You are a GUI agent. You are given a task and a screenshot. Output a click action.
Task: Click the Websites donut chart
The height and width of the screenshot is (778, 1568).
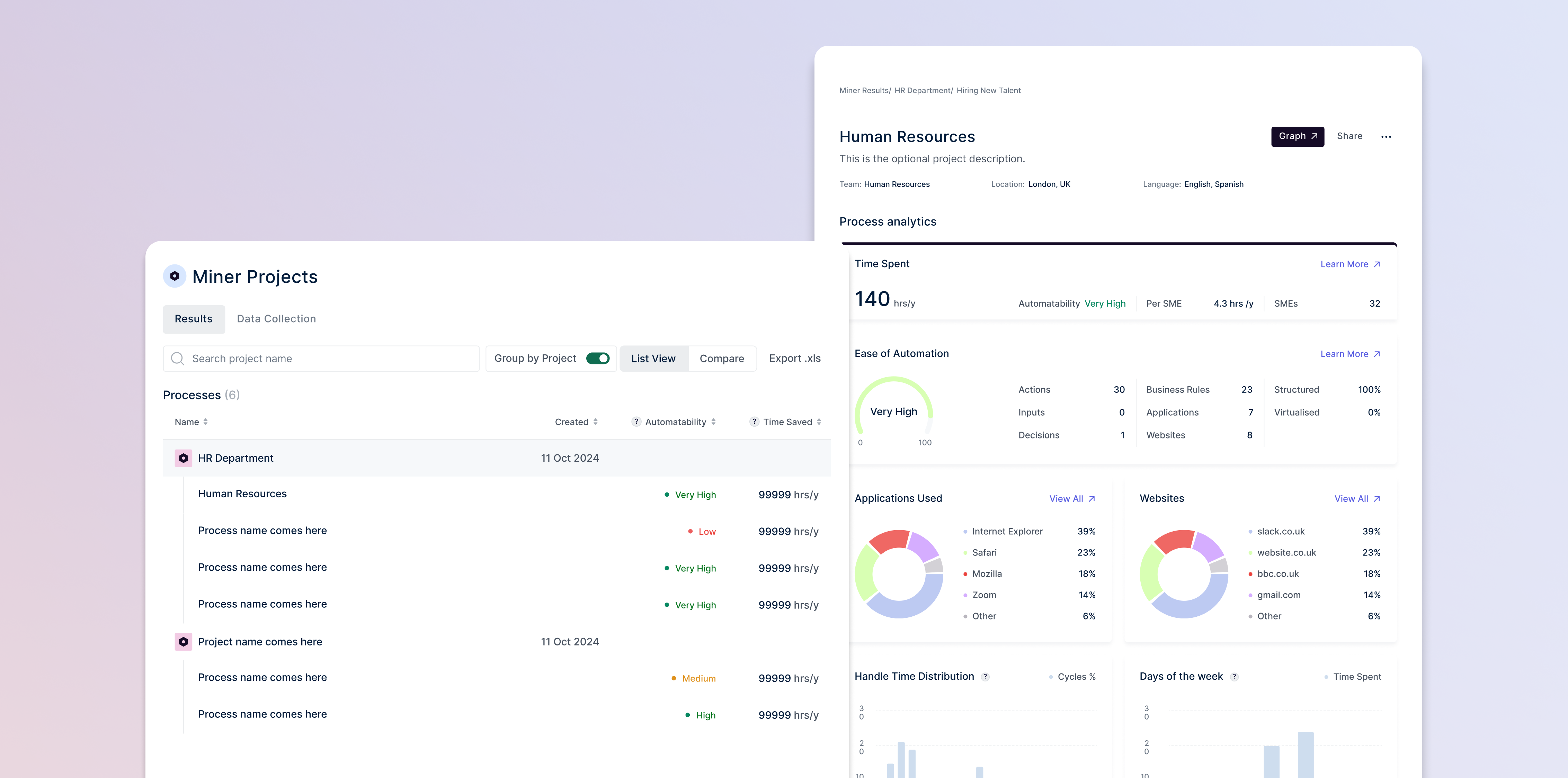(x=1184, y=573)
